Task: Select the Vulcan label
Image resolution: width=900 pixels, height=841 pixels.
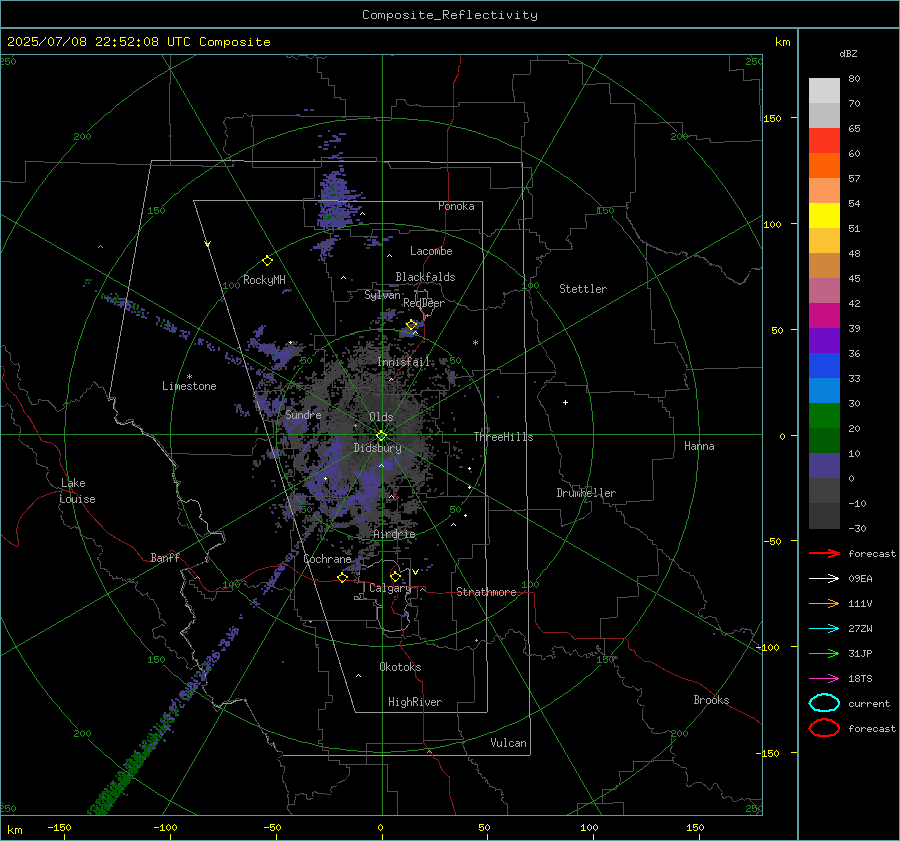Action: (x=508, y=743)
